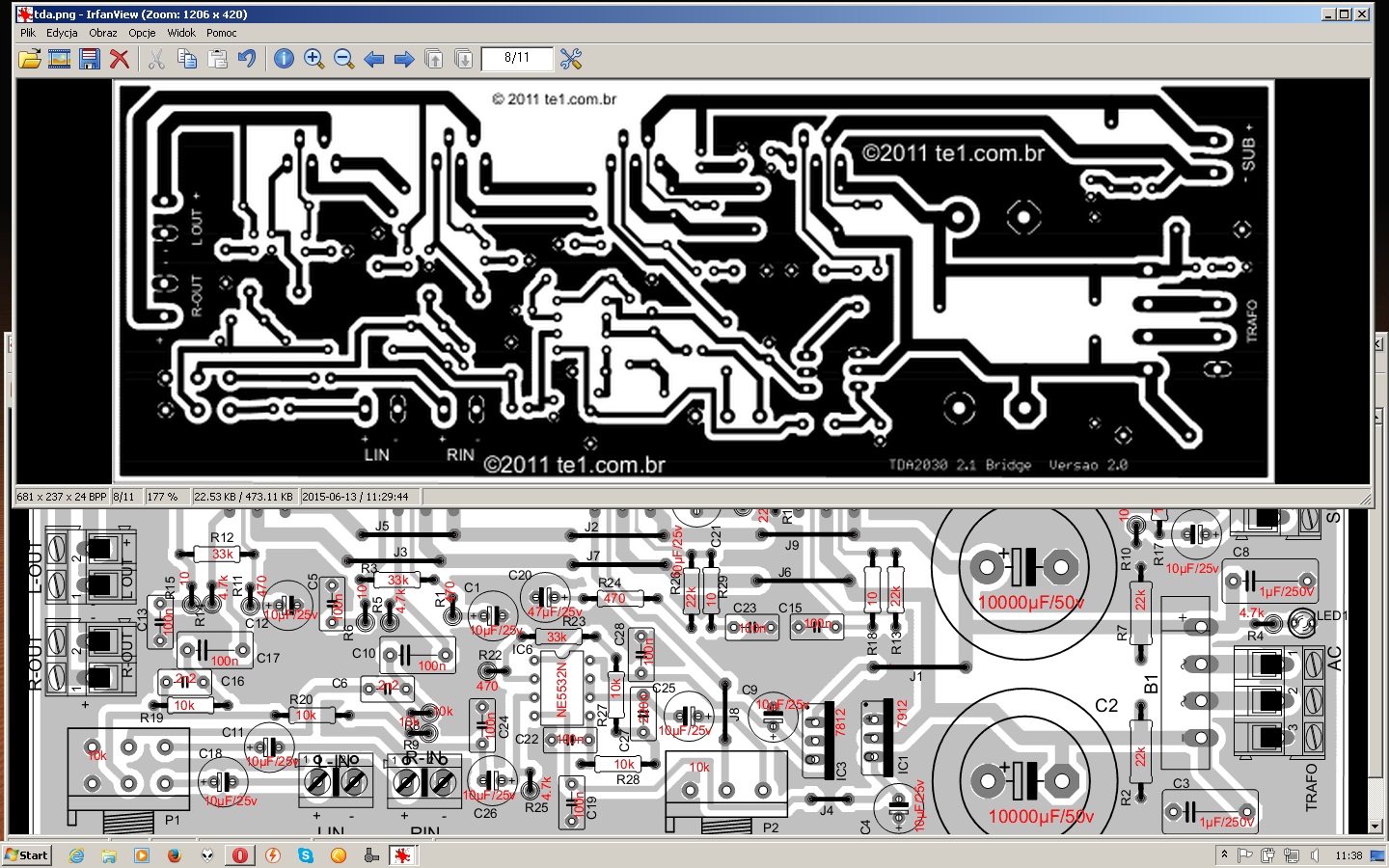The image size is (1389, 868).
Task: Click the previous page icon
Action: tap(434, 59)
